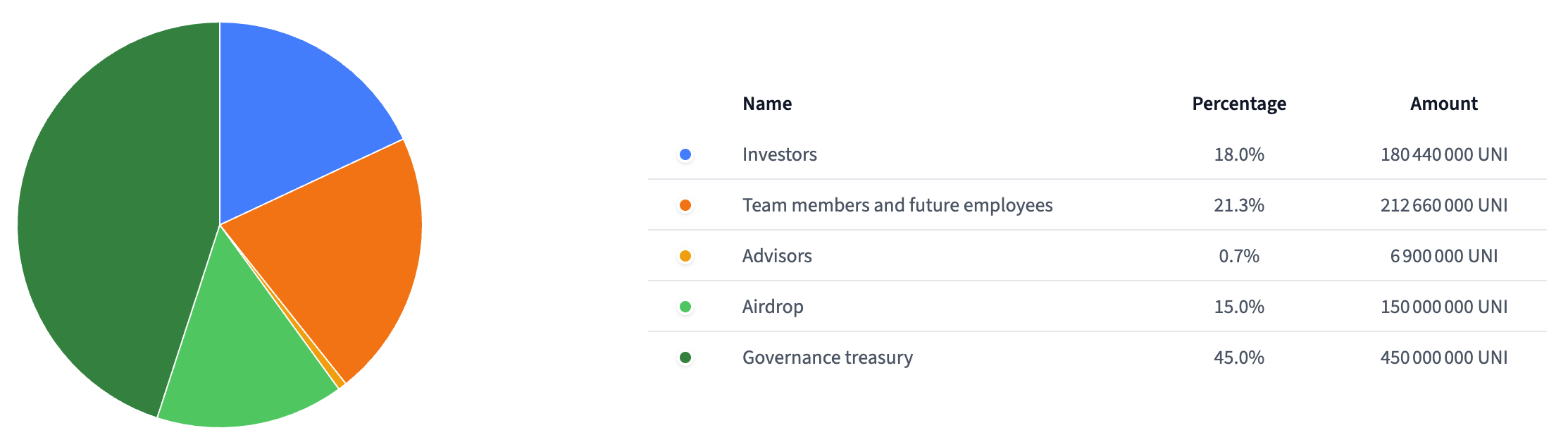
Task: Click the 180 440 000 UNI amount
Action: click(1443, 154)
